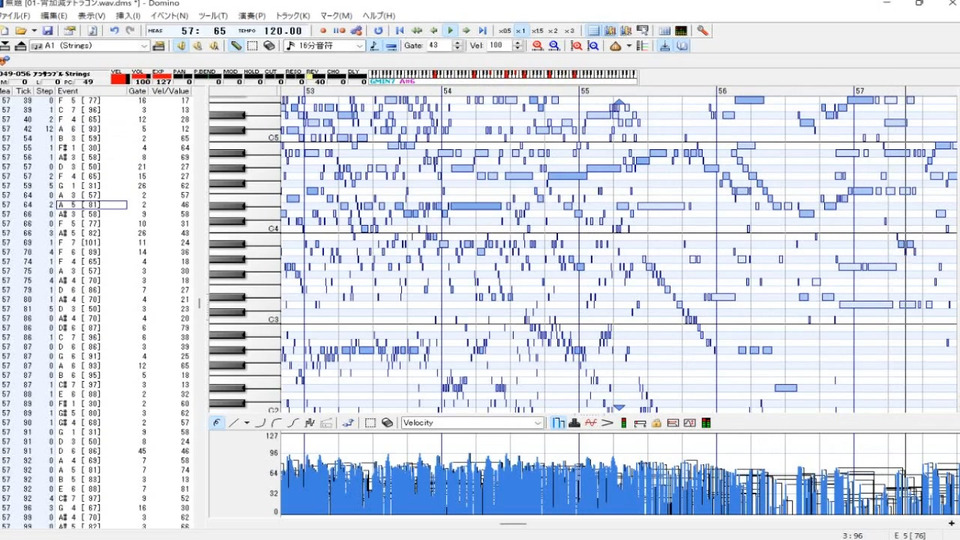Select the pencil draw tool
Viewport: 960px width, 540px height.
pos(236,46)
